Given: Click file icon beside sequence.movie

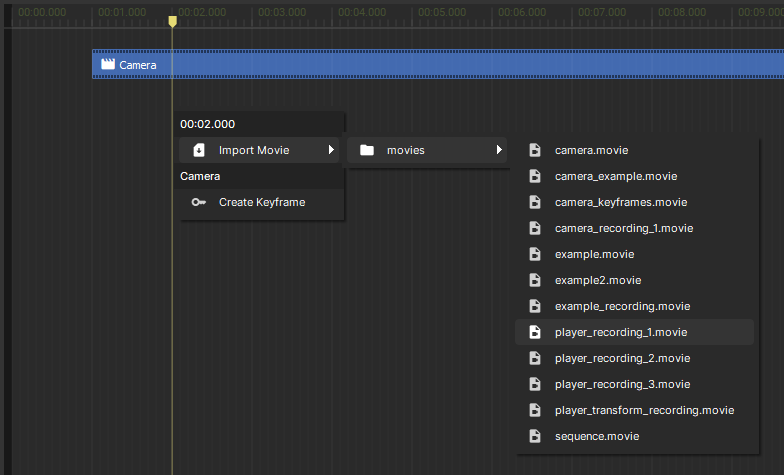Looking at the screenshot, I should [534, 436].
